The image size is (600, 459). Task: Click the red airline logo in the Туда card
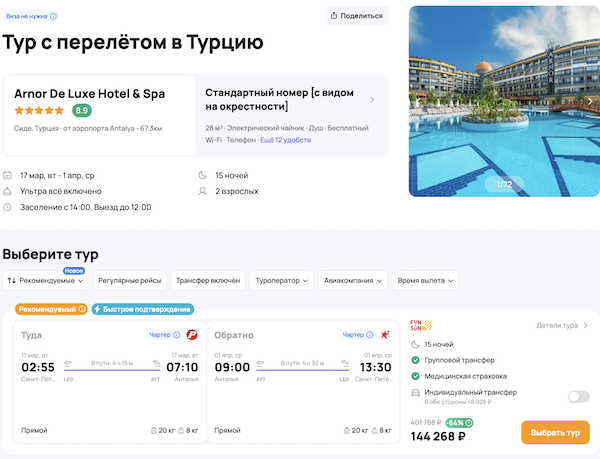pos(193,335)
